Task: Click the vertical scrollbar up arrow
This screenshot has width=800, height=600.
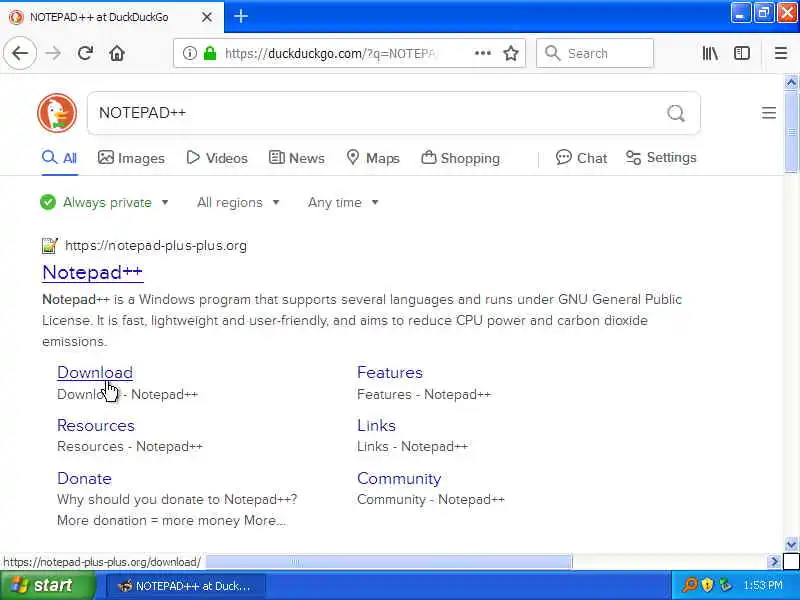Action: click(791, 82)
